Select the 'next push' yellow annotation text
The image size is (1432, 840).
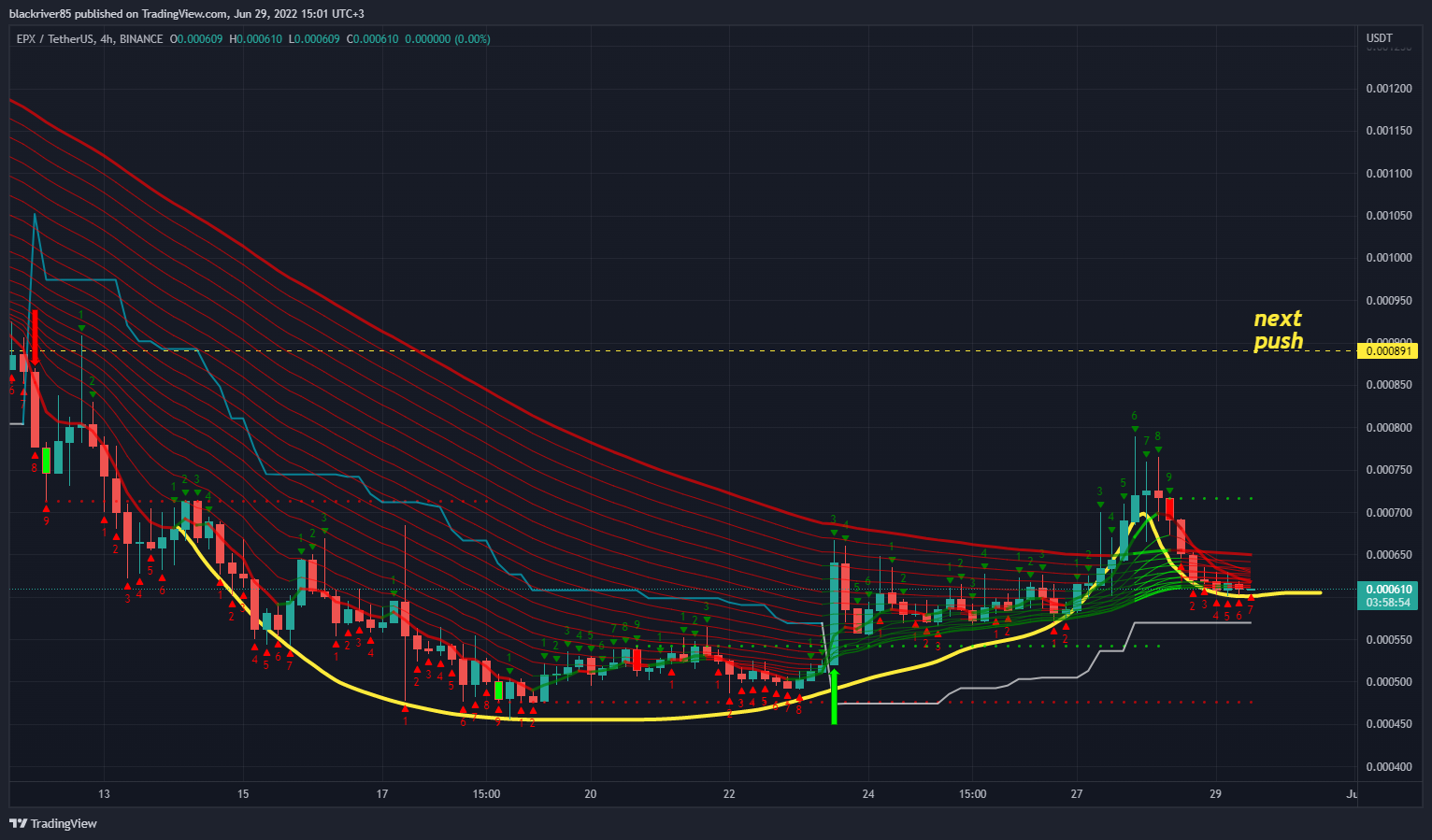tap(1278, 330)
